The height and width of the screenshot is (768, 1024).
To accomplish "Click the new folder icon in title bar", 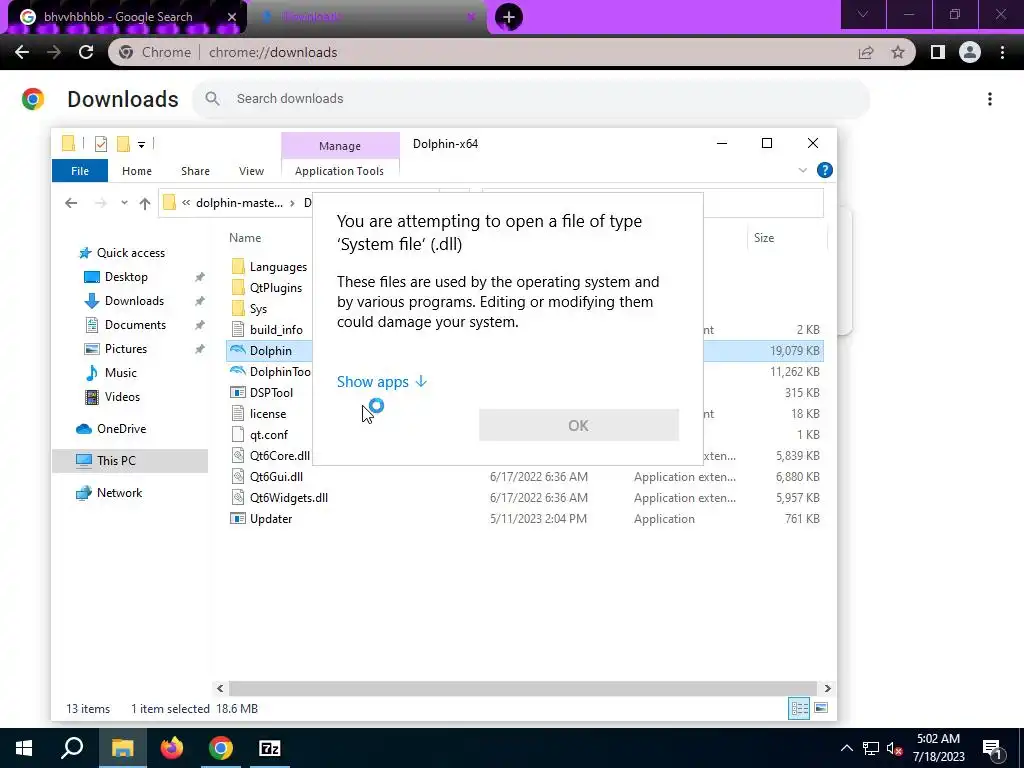I will 123,144.
